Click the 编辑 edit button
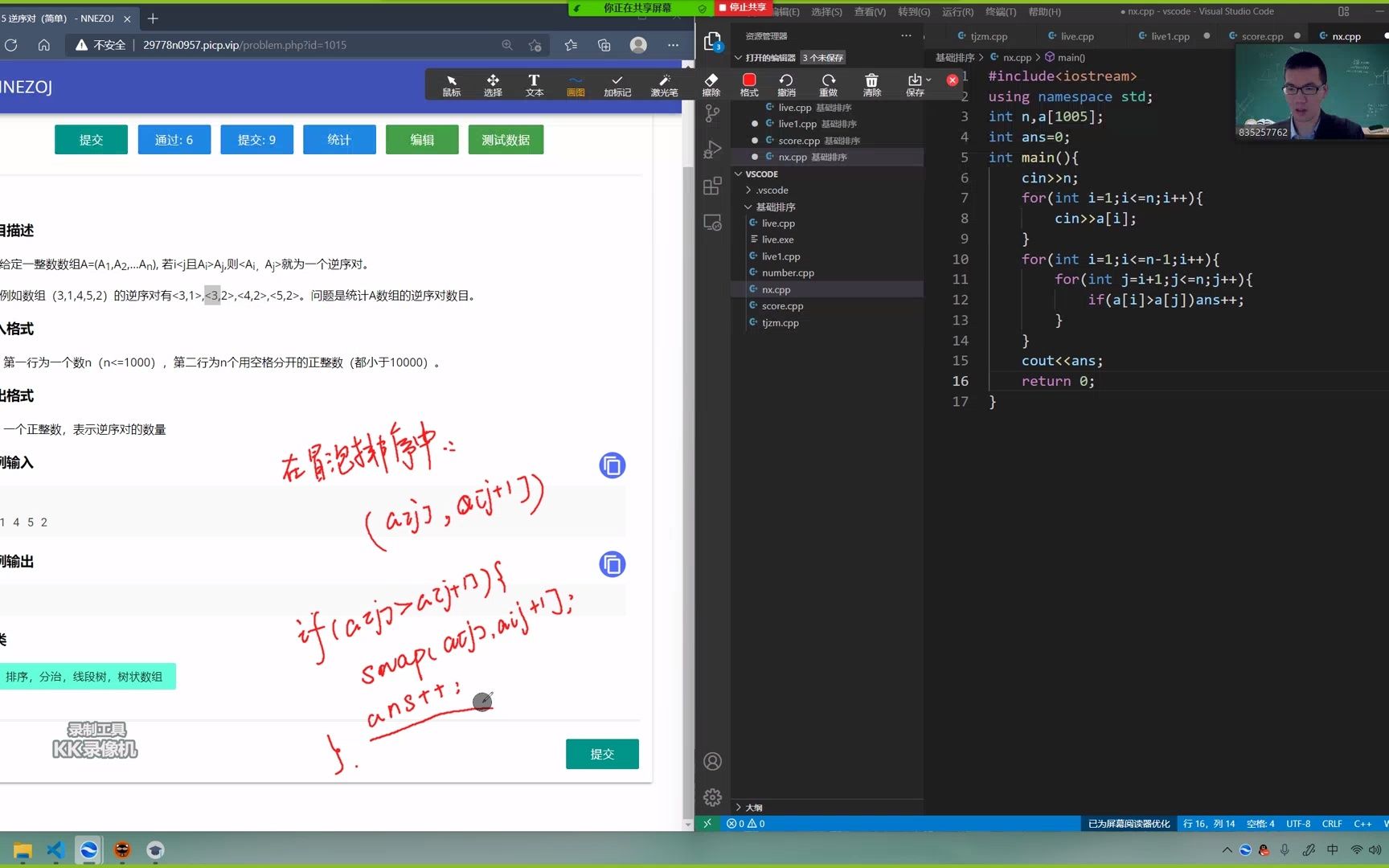 [x=422, y=140]
